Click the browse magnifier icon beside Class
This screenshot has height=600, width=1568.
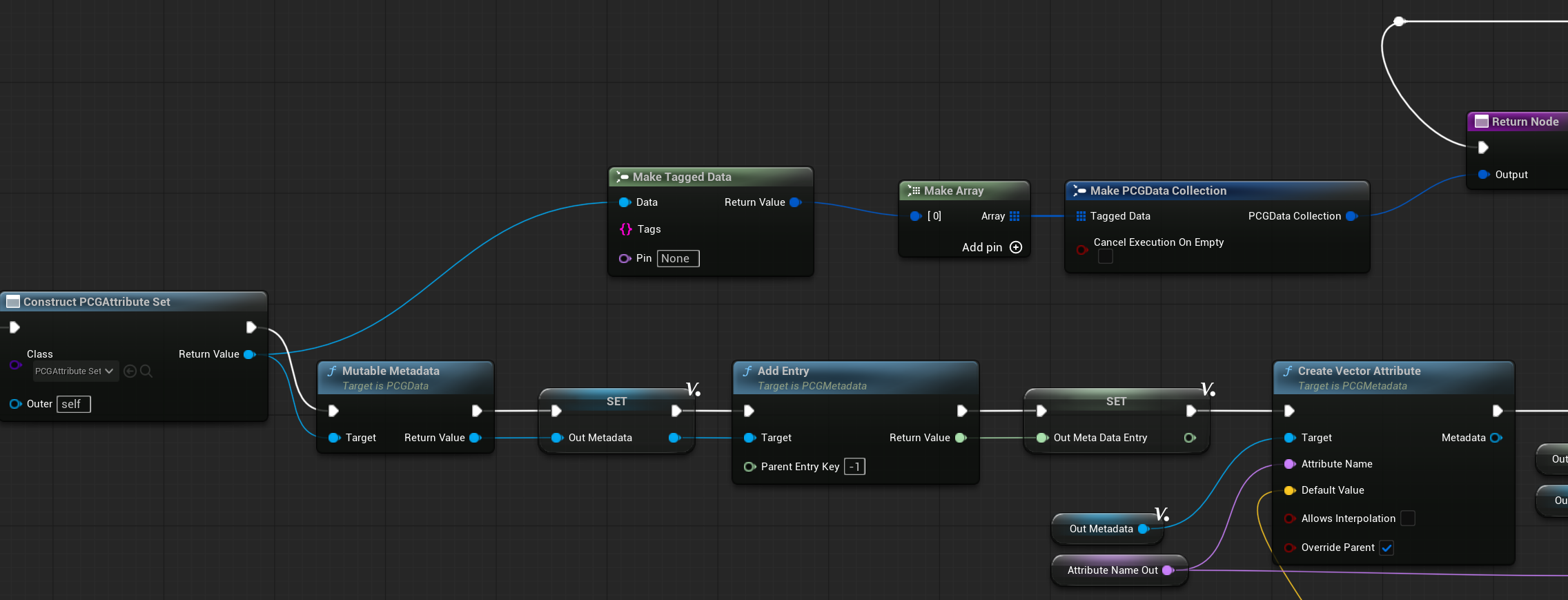pos(146,371)
